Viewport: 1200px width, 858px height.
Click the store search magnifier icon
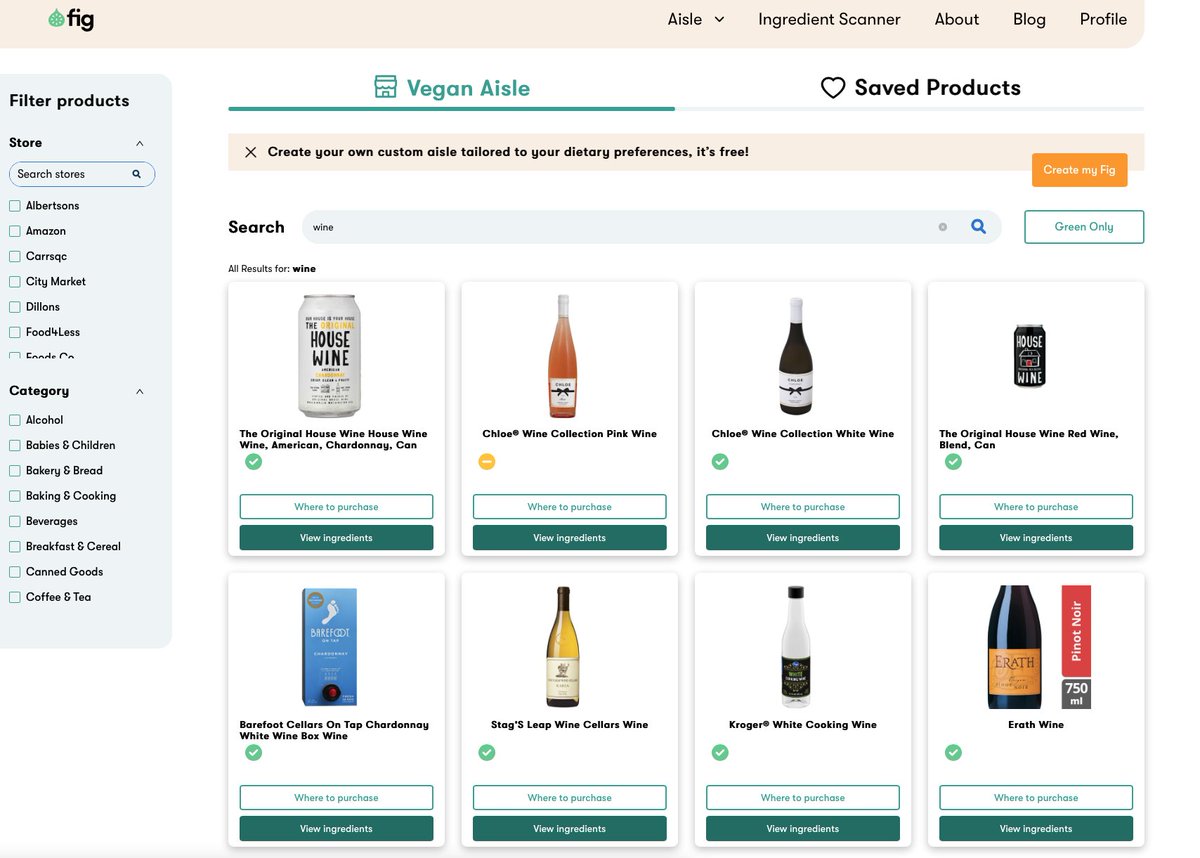(x=137, y=174)
